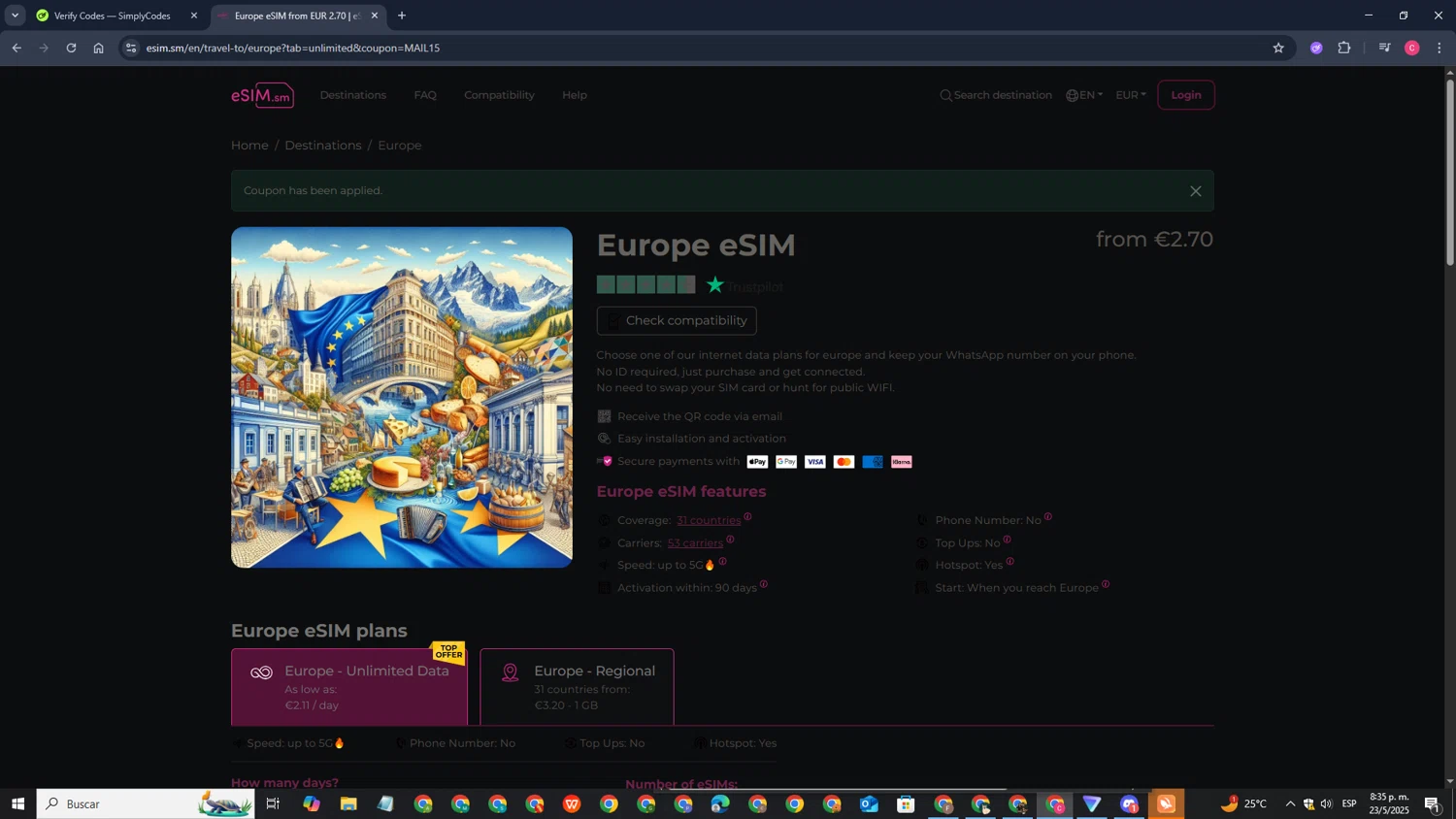The height and width of the screenshot is (819, 1456).
Task: Open the Windows Start menu
Action: click(x=17, y=803)
